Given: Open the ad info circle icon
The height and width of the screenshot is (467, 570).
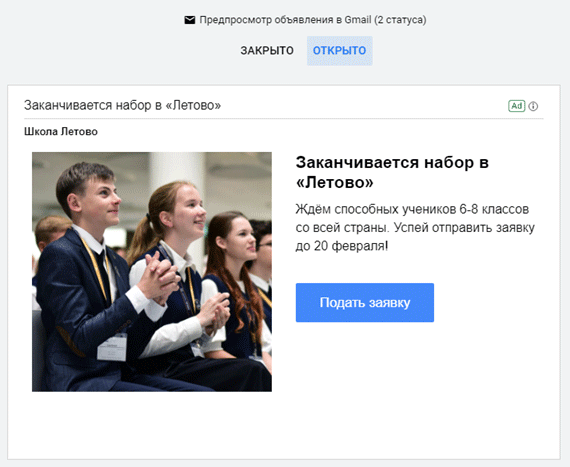Looking at the screenshot, I should point(533,106).
